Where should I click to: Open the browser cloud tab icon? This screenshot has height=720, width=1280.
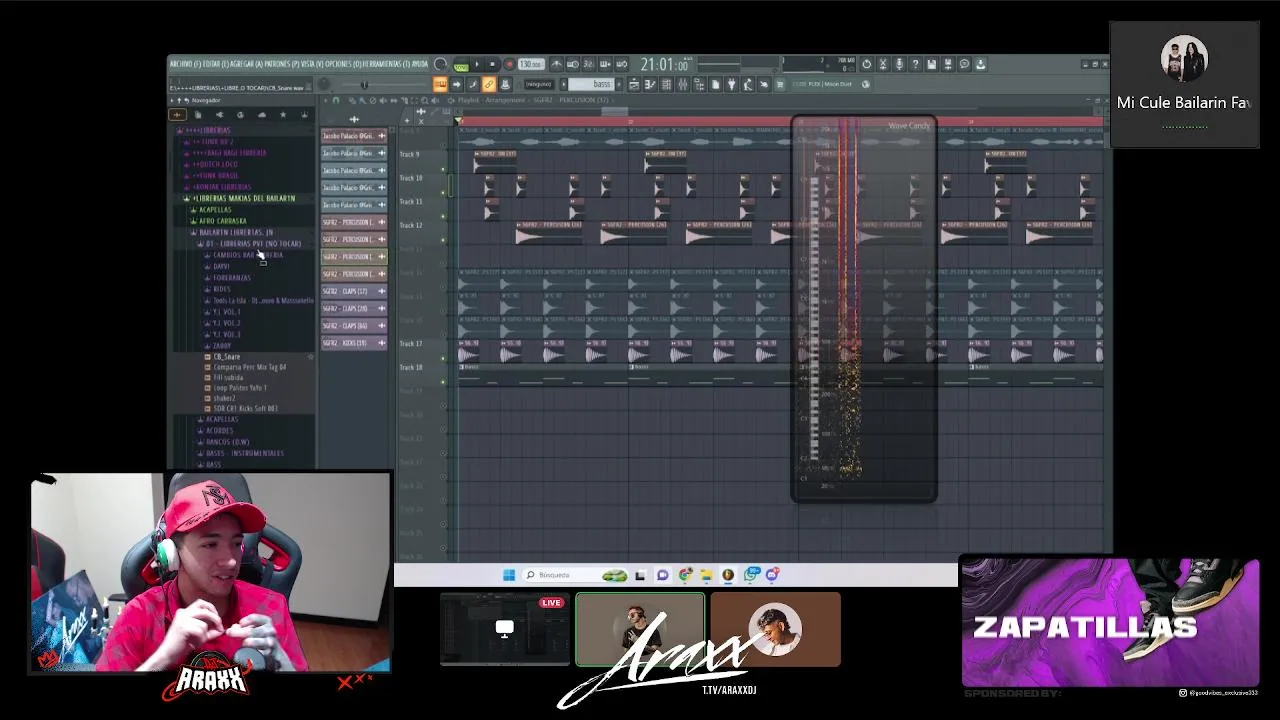261,114
